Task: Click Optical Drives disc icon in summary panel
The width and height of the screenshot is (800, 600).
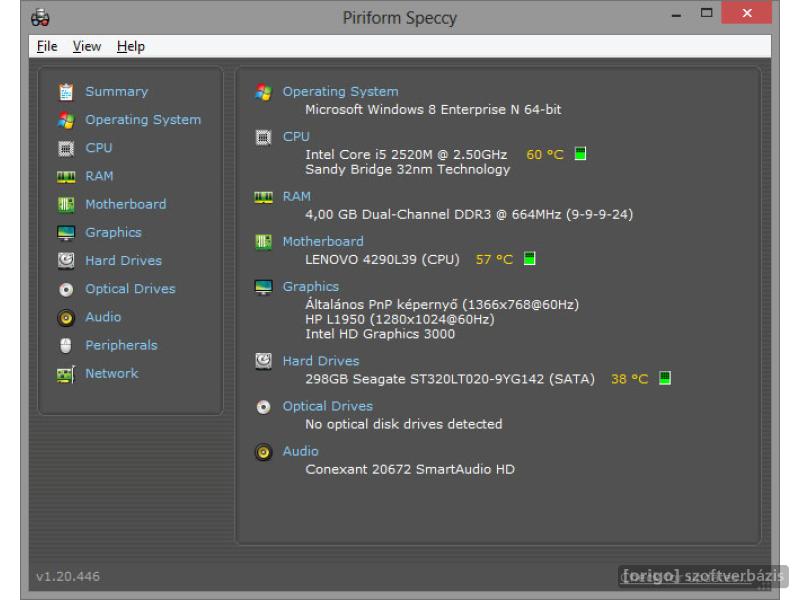Action: 263,407
